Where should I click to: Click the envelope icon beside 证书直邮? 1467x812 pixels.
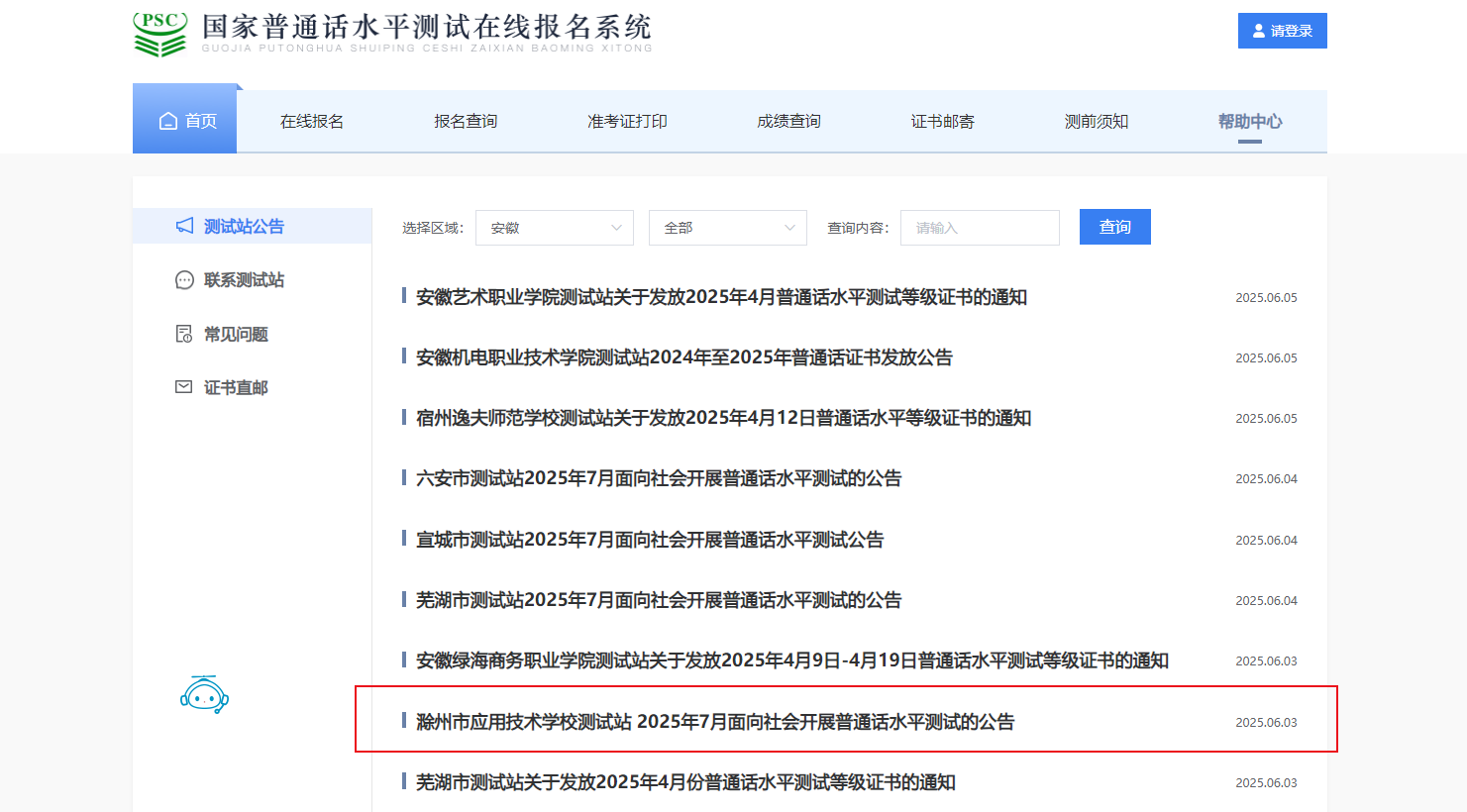[184, 387]
